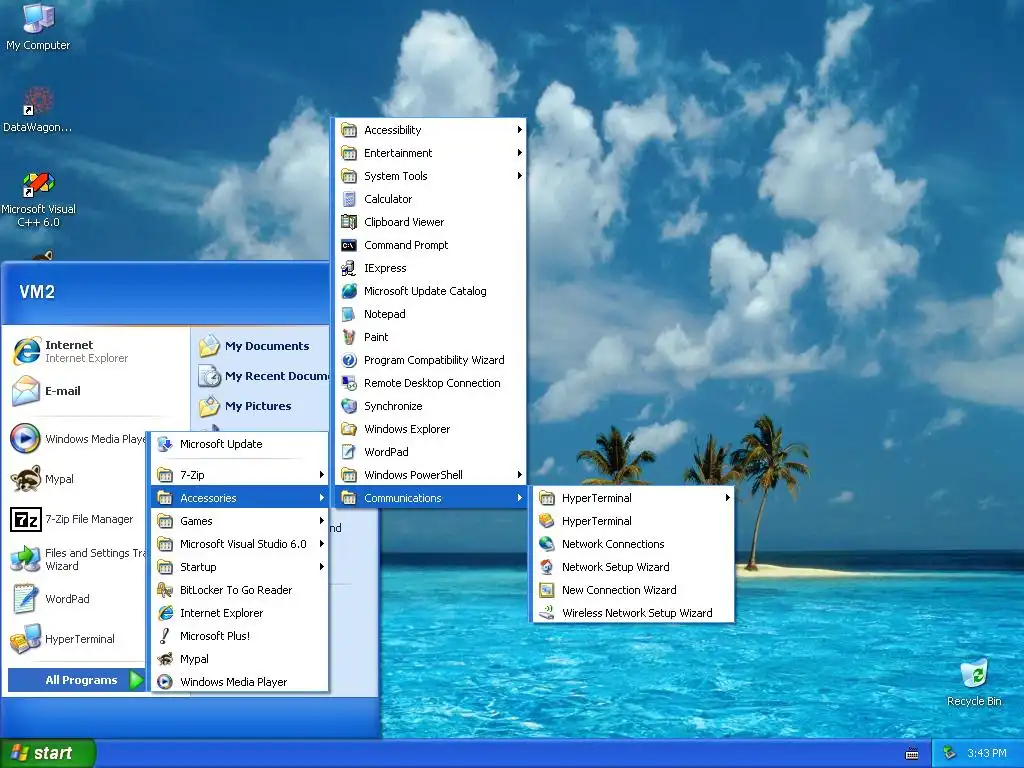Launch Windows Media Player from All Programs

tap(239, 682)
